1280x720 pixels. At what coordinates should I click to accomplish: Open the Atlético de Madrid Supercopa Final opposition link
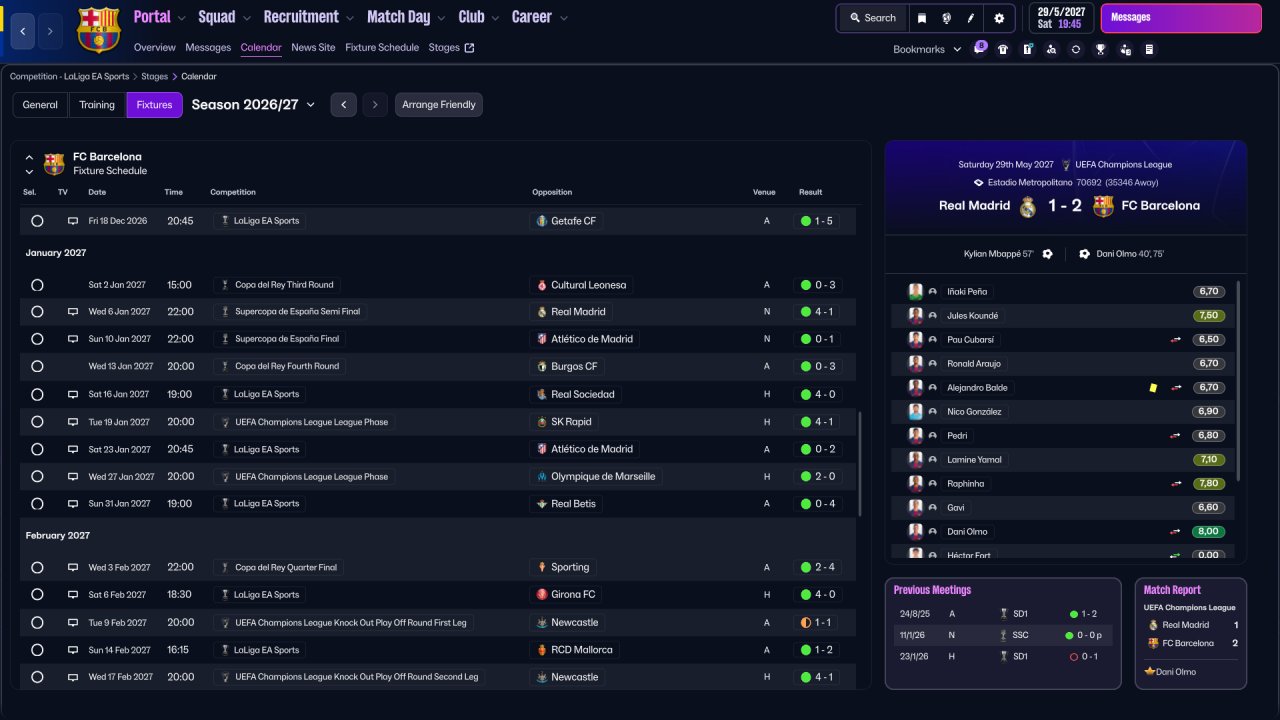(584, 339)
